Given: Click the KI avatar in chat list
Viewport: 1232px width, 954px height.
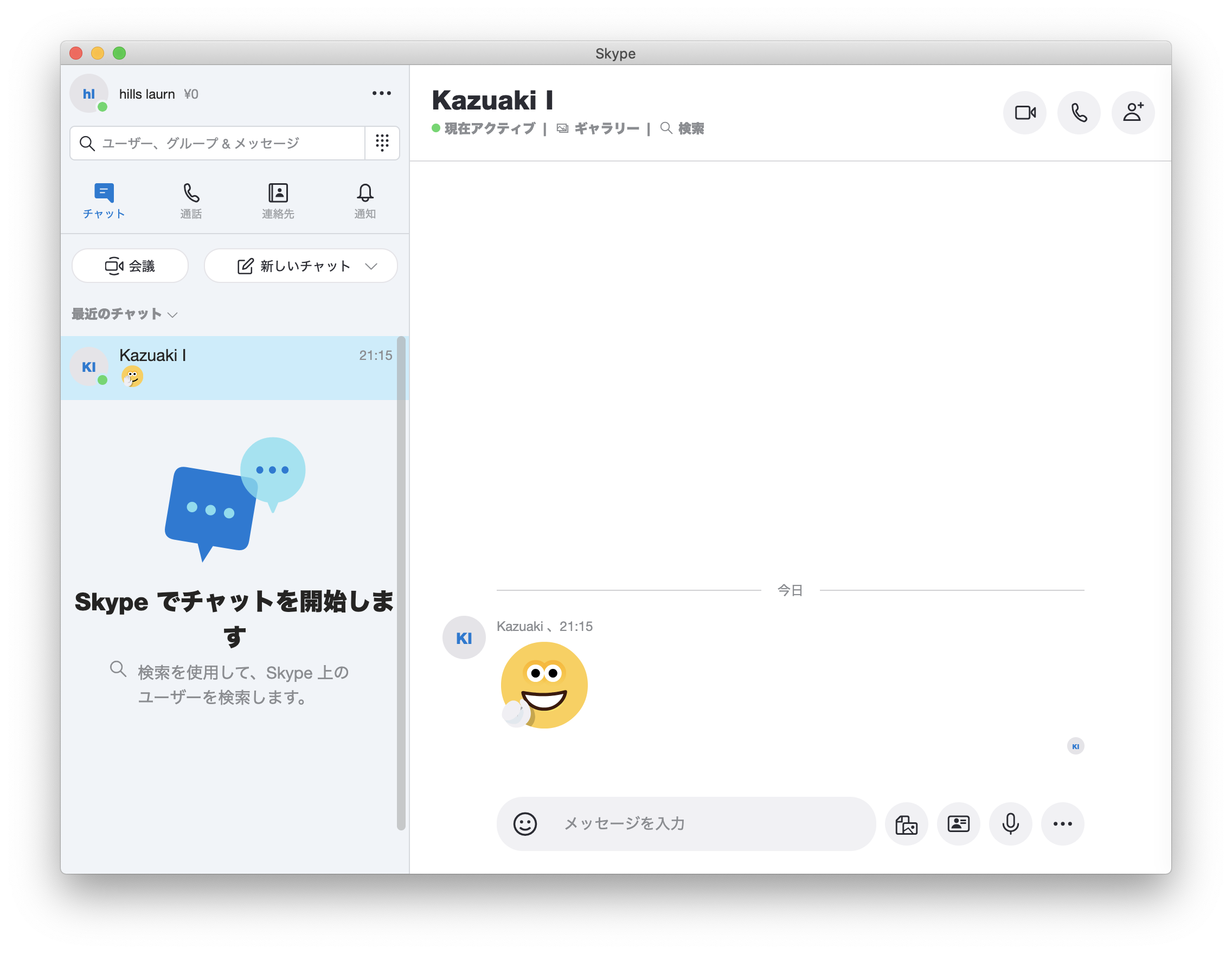Looking at the screenshot, I should tap(89, 366).
